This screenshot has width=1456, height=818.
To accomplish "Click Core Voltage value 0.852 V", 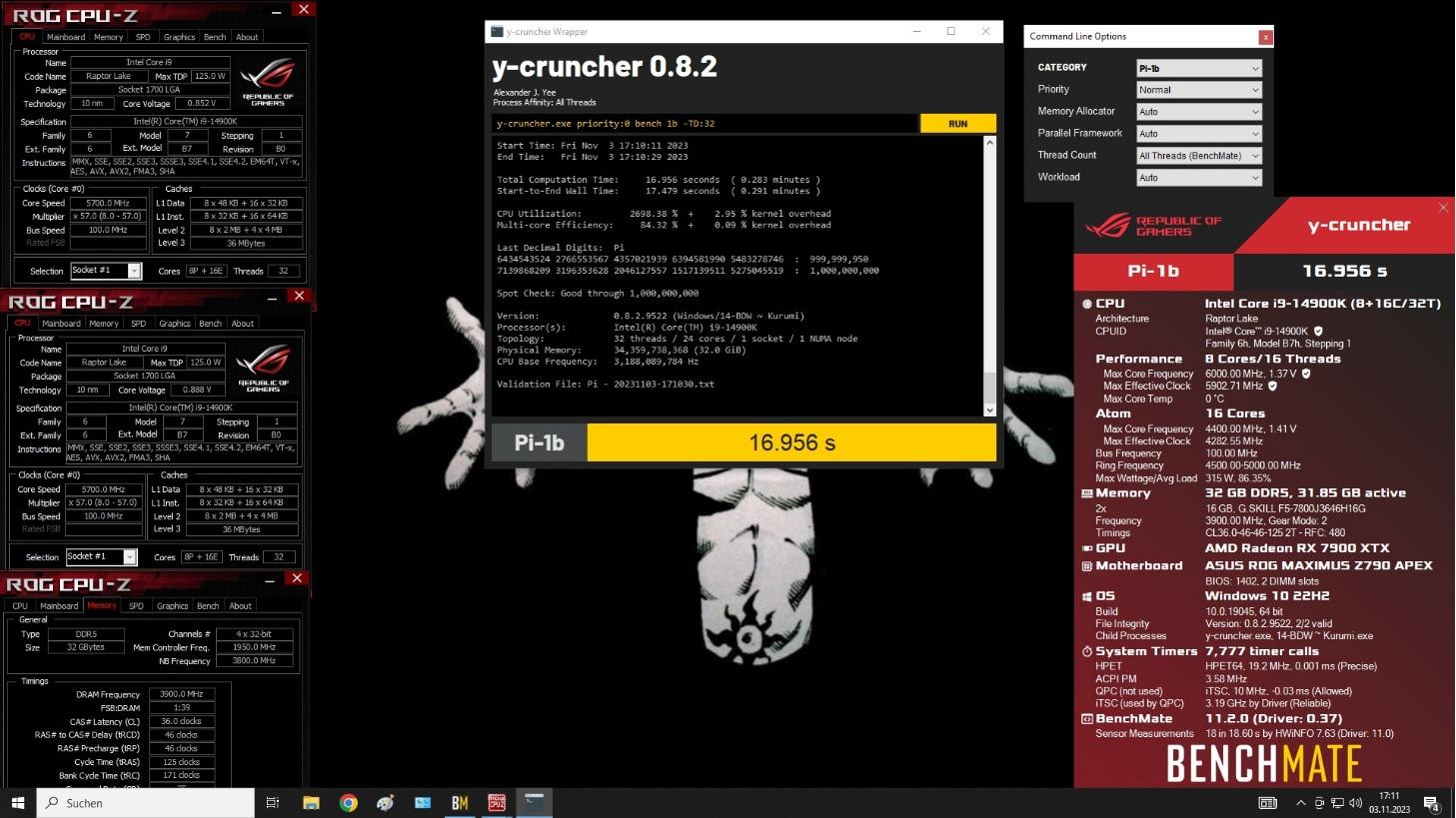I will coord(201,104).
